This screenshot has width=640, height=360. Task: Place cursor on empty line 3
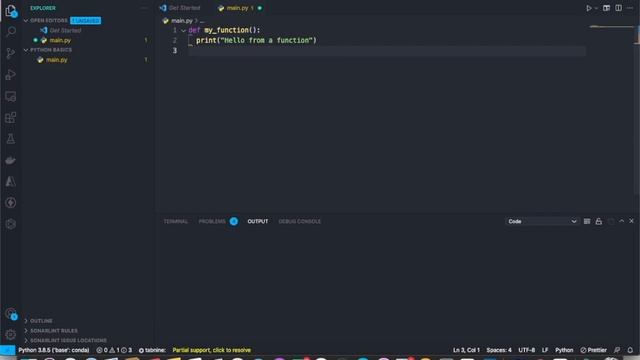point(387,51)
